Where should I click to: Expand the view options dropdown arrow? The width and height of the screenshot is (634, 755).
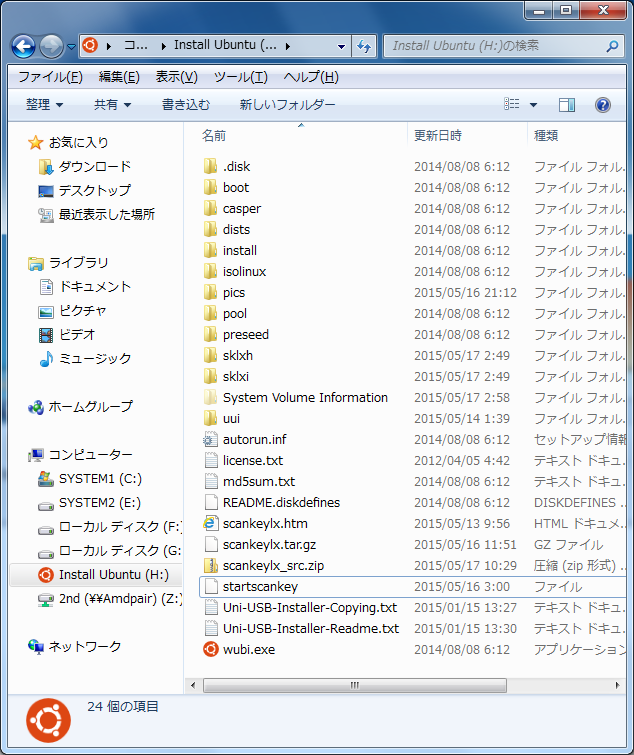coord(533,104)
